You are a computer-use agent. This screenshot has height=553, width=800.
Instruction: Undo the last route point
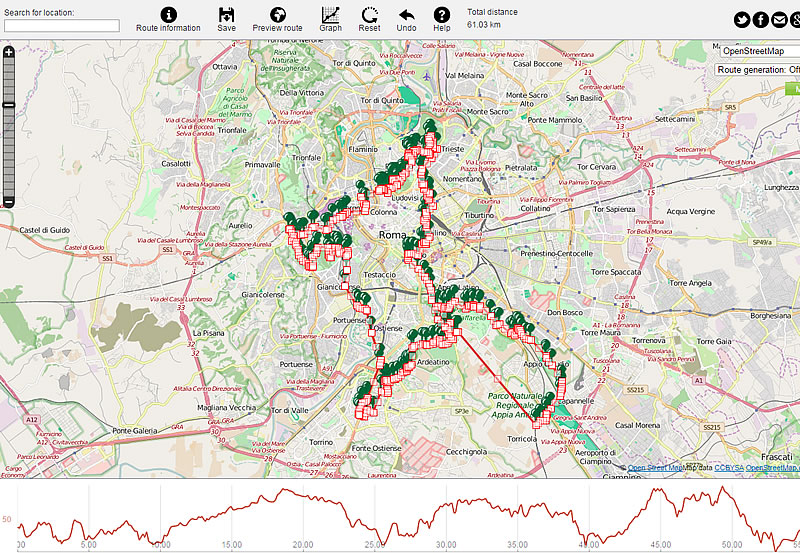pos(406,15)
